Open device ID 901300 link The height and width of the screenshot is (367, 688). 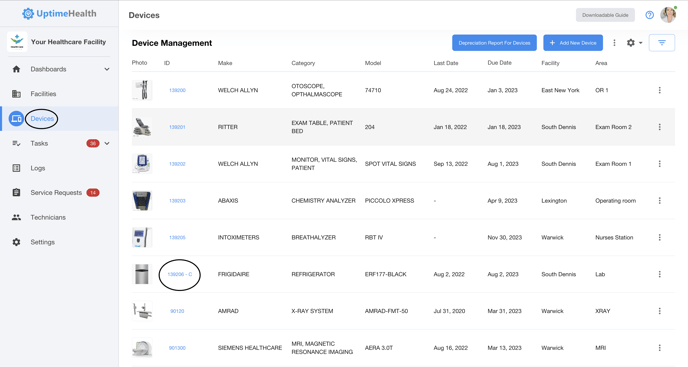point(177,348)
